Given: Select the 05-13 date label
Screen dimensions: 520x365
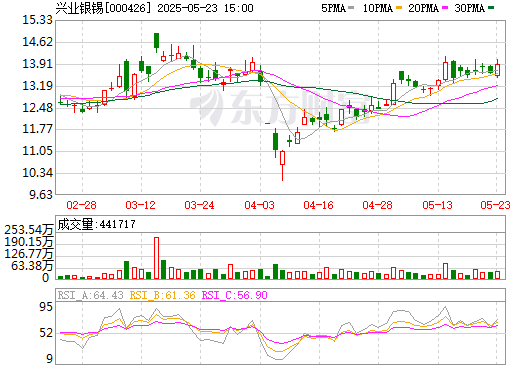Looking at the screenshot, I should pyautogui.click(x=437, y=205).
